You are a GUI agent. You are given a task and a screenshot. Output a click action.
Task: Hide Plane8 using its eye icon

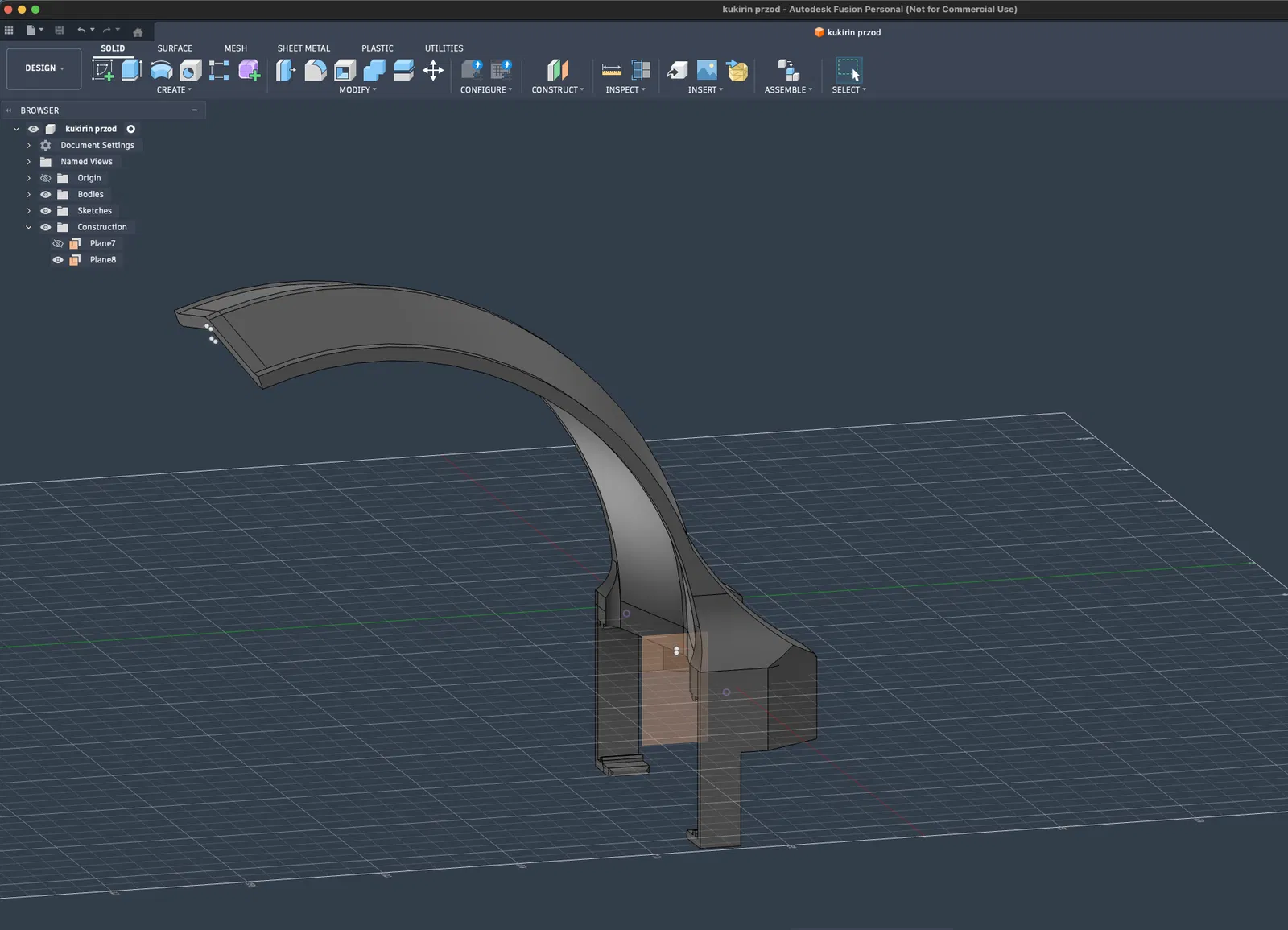tap(58, 260)
